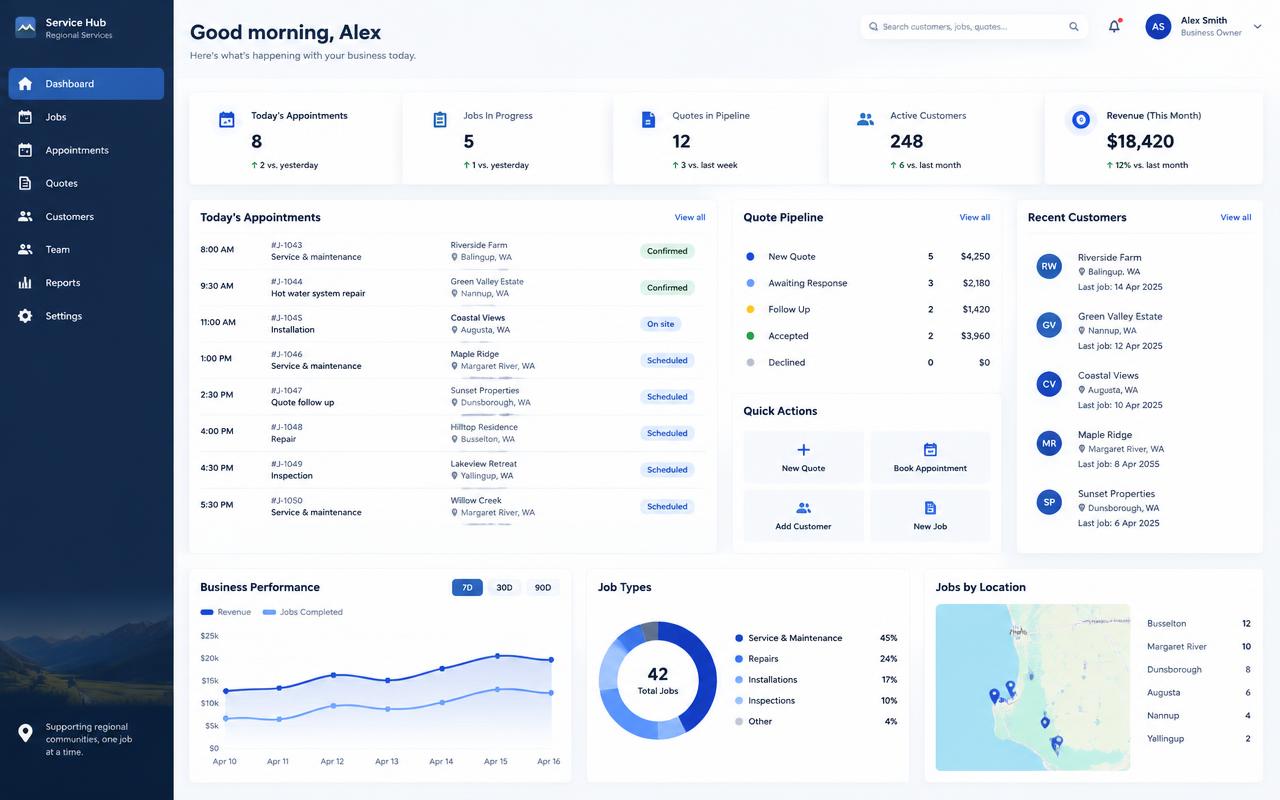Viewport: 1280px width, 800px height.
Task: Click the AS profile avatar
Action: pos(1158,27)
